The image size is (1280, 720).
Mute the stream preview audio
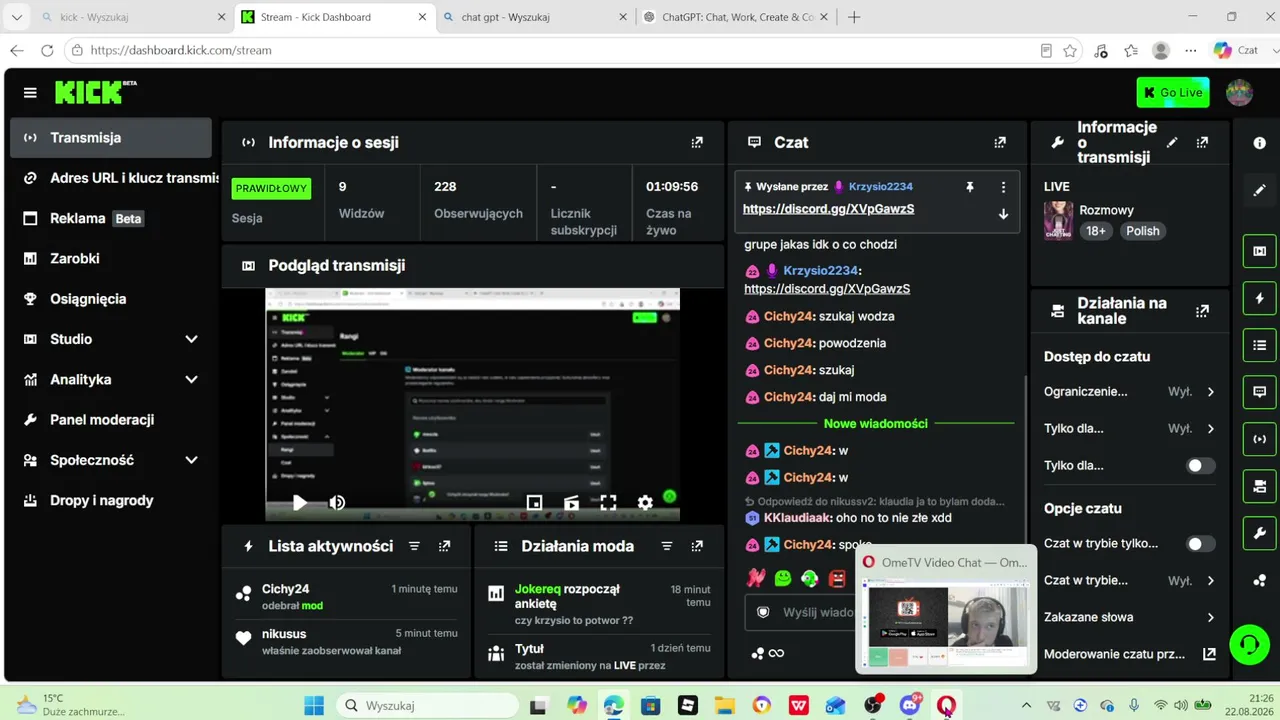[x=337, y=503]
